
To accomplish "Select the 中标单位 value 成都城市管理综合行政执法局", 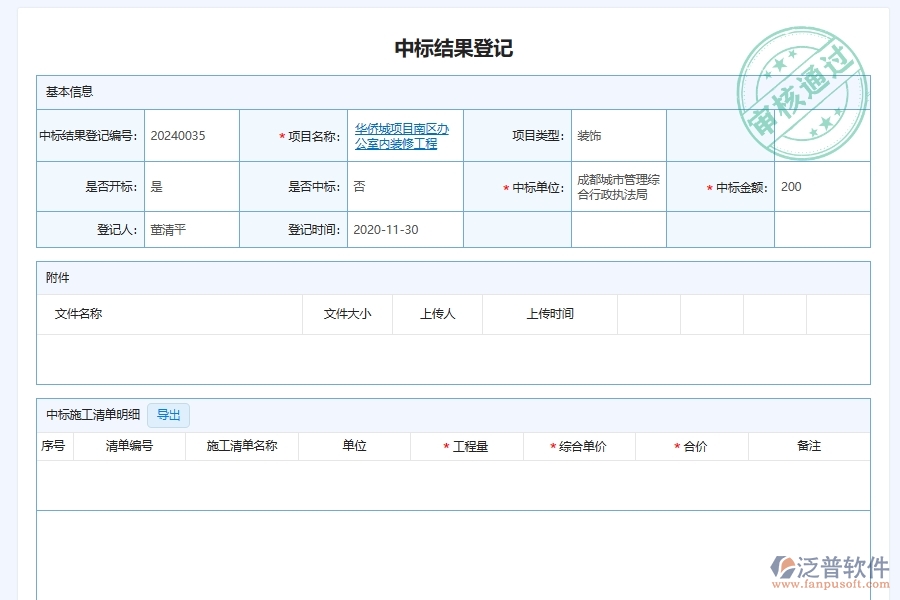I will pyautogui.click(x=612, y=186).
